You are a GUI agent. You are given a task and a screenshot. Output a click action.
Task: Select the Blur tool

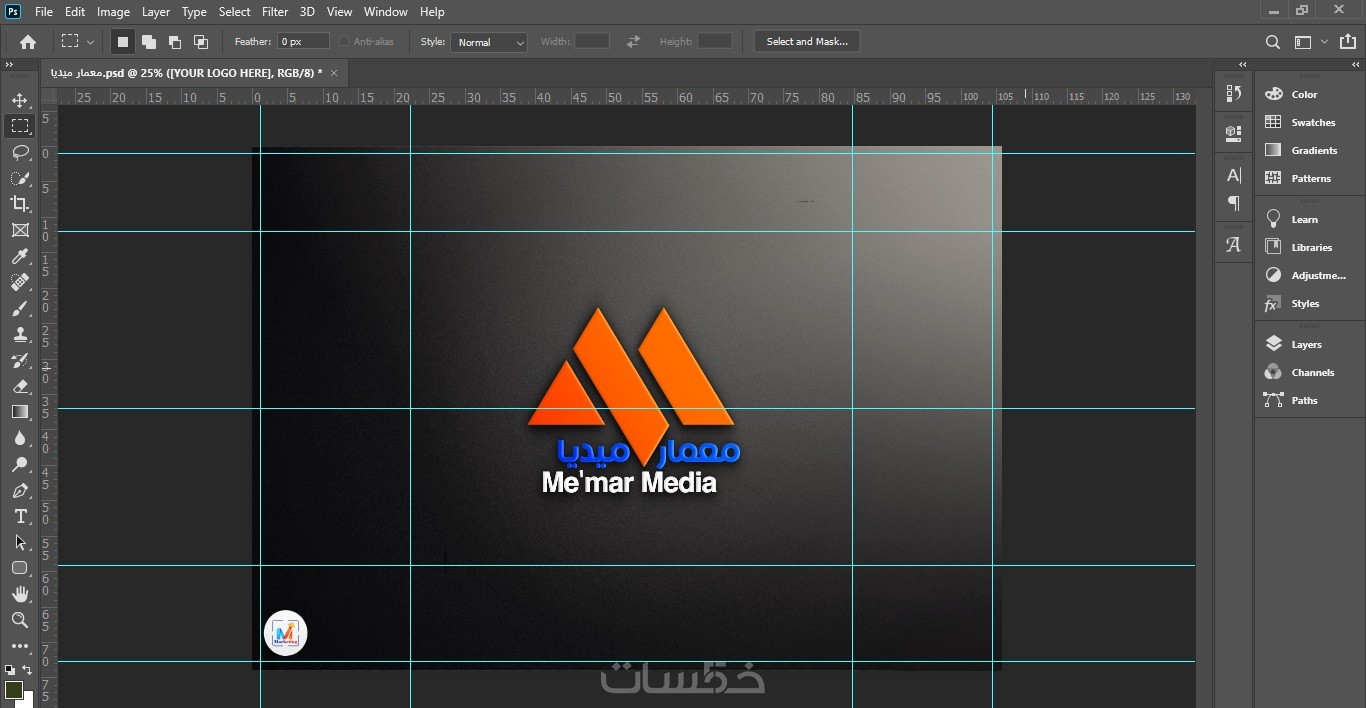[x=20, y=438]
